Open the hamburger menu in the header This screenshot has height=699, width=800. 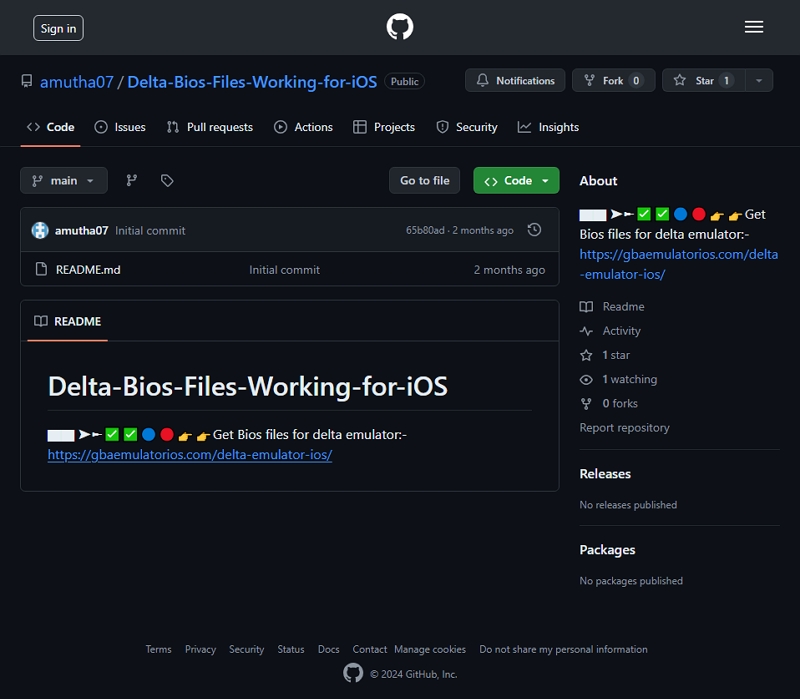pyautogui.click(x=754, y=27)
